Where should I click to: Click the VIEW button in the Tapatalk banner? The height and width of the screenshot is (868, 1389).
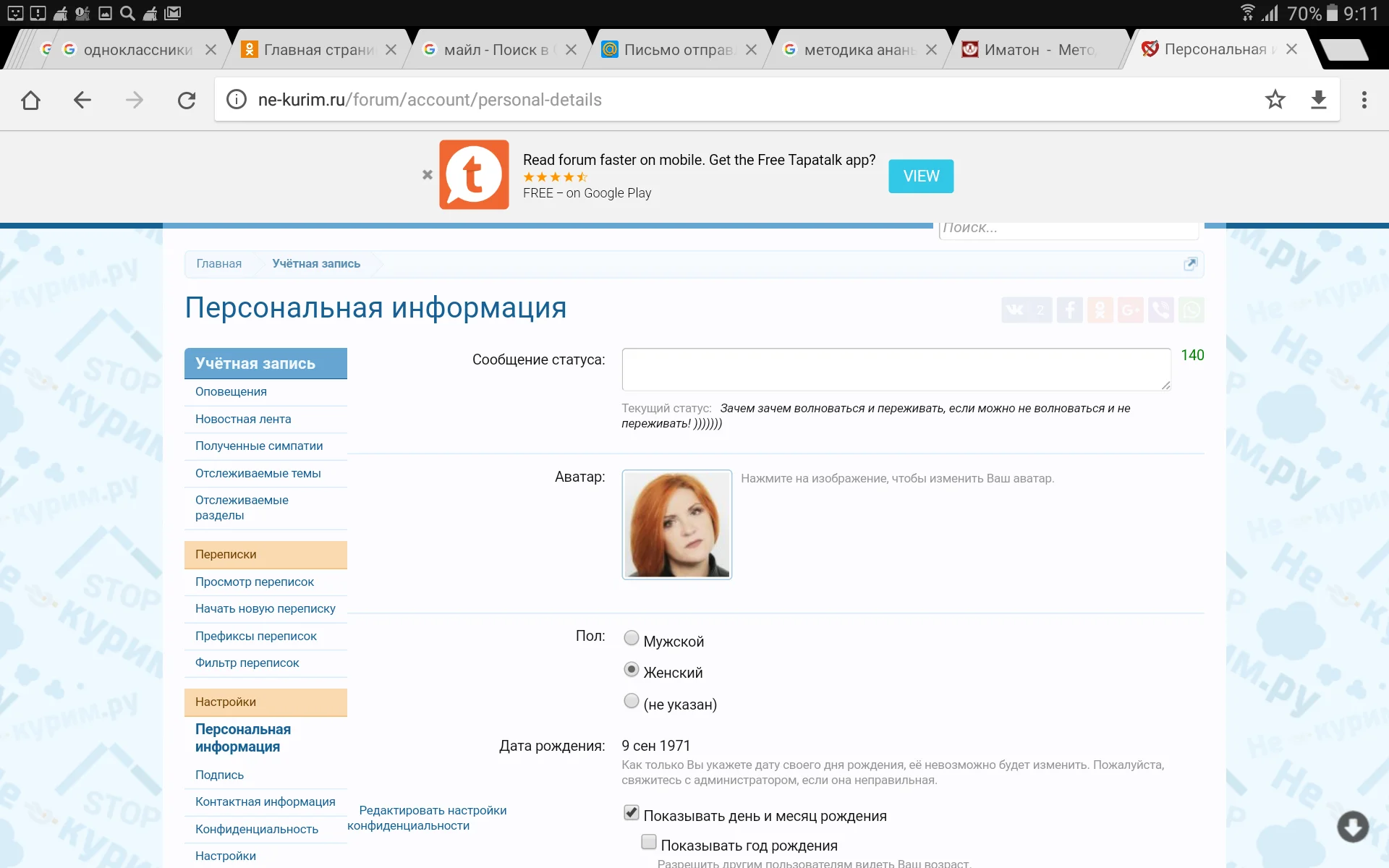click(920, 176)
